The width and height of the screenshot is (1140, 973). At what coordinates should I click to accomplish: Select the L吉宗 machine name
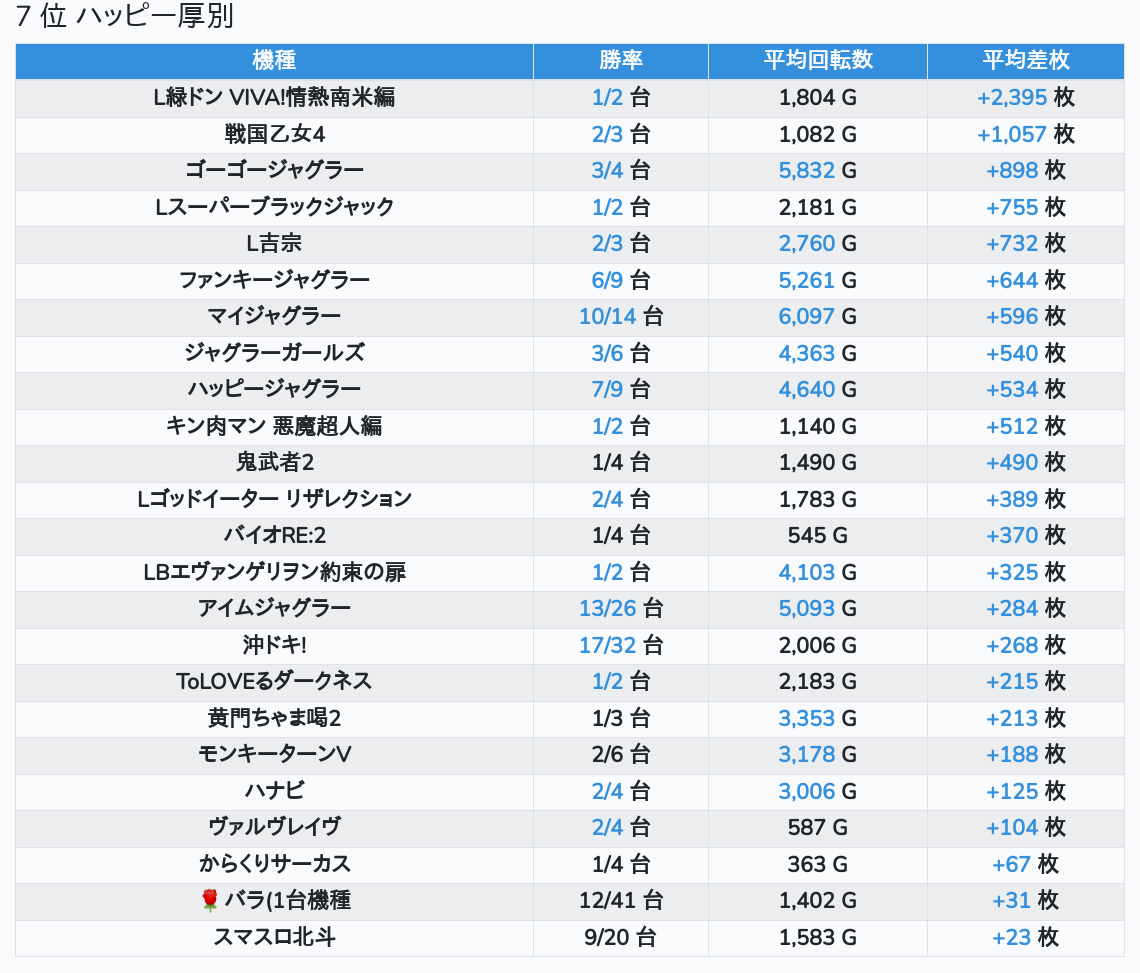[x=274, y=244]
